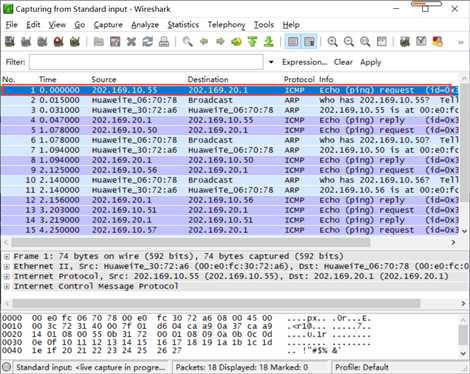Click the print packets icon

pyautogui.click(x=164, y=42)
